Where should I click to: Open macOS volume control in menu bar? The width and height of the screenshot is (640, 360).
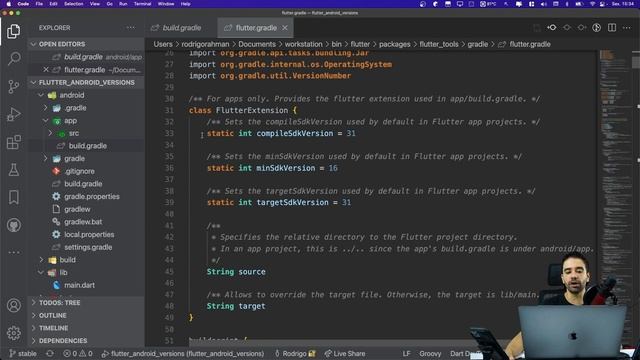[x=544, y=4]
